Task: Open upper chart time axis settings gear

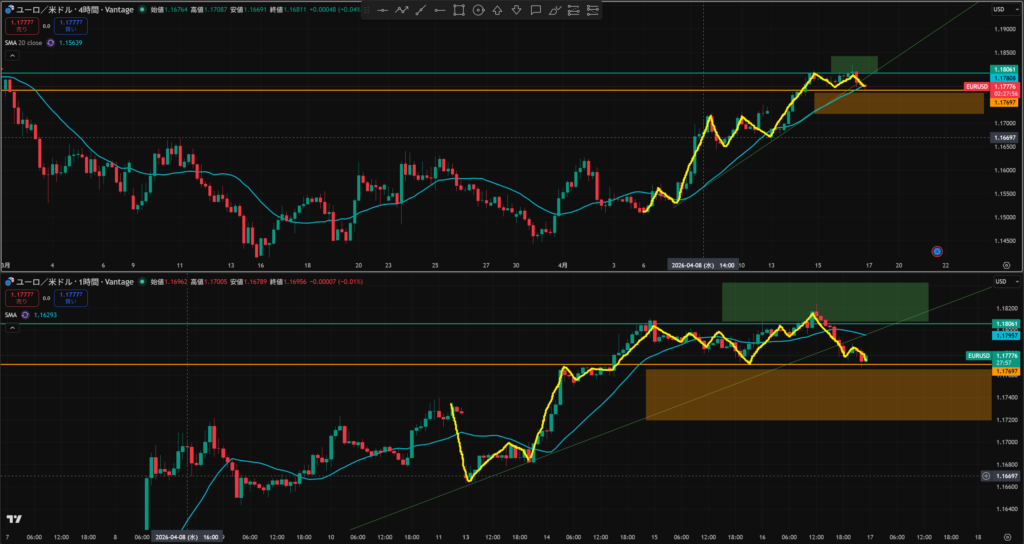Action: click(x=1006, y=265)
